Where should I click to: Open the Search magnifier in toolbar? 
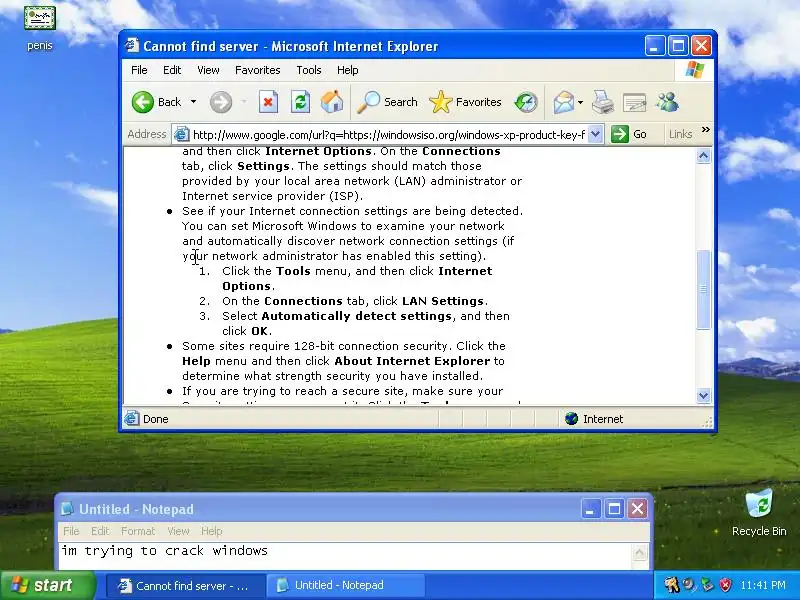click(x=387, y=102)
